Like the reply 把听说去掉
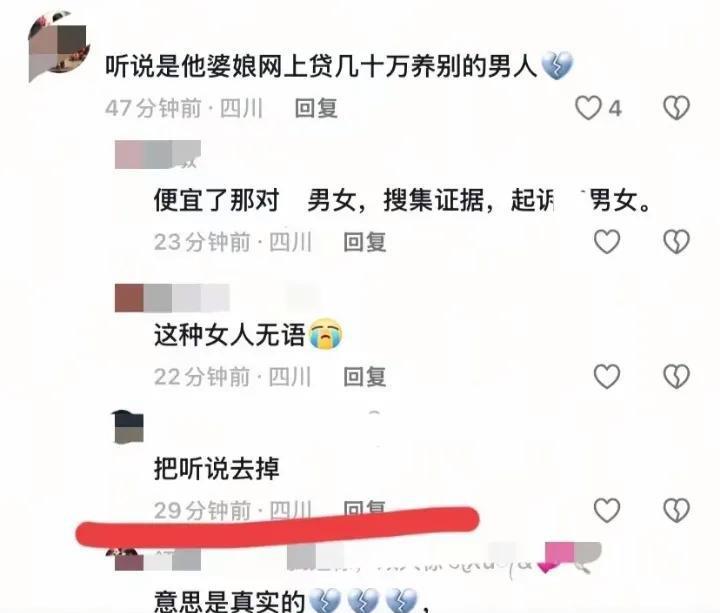This screenshot has height=613, width=720. tap(607, 510)
